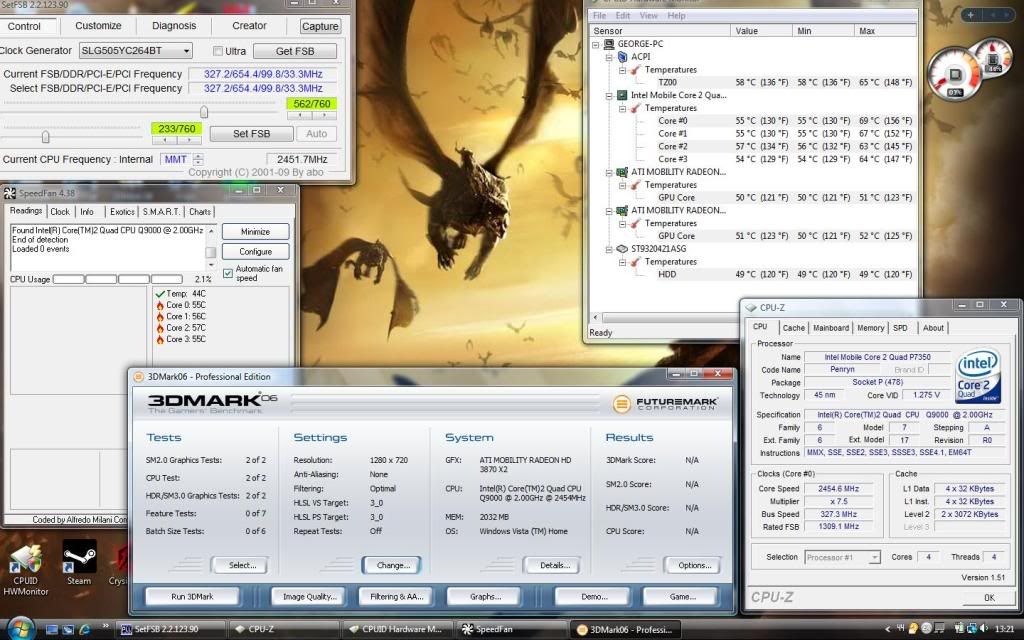Open the Memory tab in CPU-Z
Viewport: 1024px width, 640px height.
tap(871, 328)
